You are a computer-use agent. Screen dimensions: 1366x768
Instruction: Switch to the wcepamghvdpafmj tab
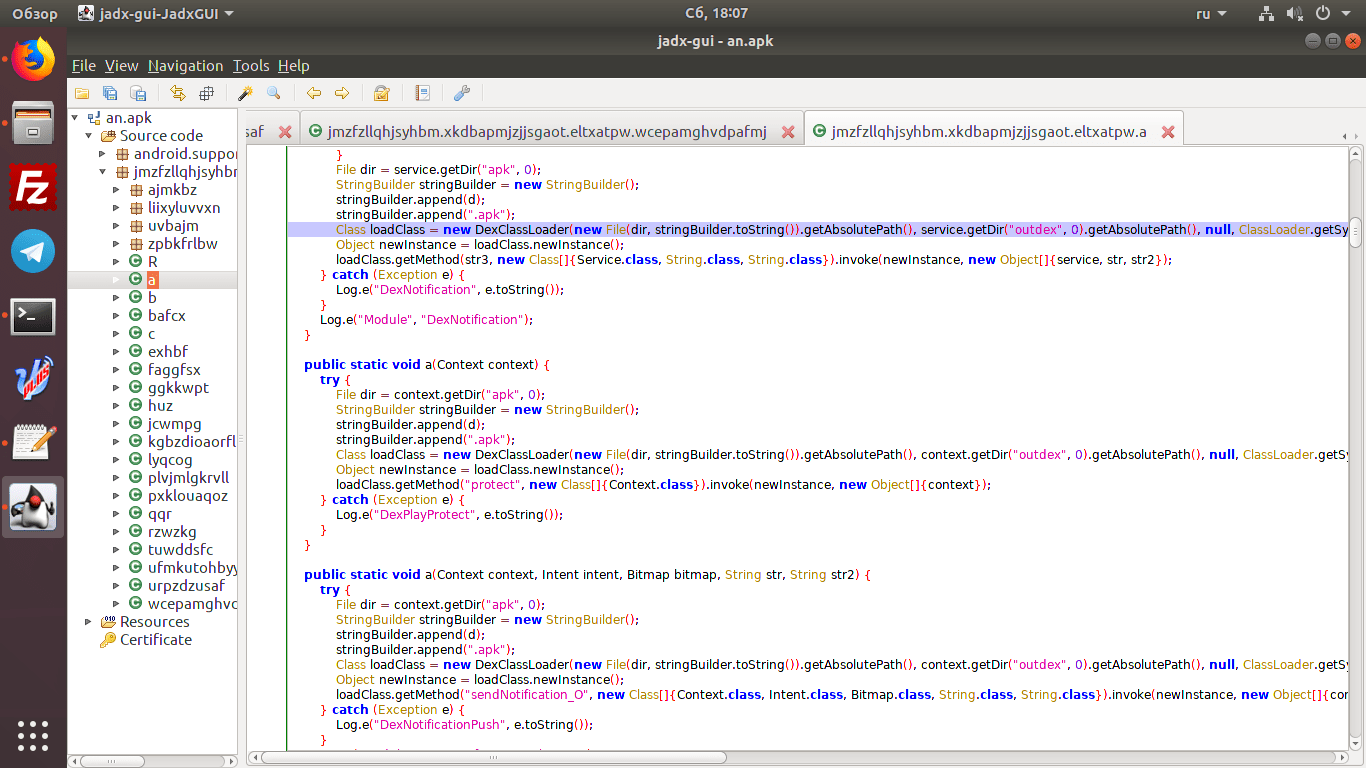(538, 132)
